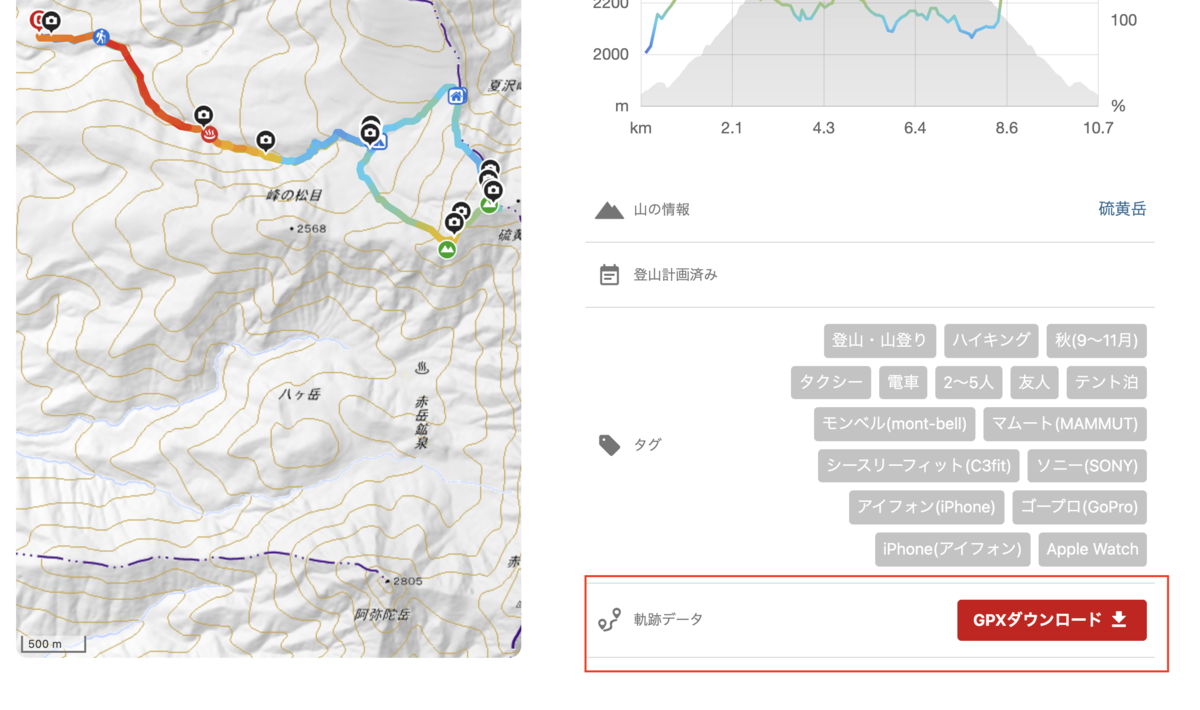Image resolution: width=1200 pixels, height=710 pixels.
Task: Click the ゴープロ(GoPro) tag
Action: (1079, 507)
